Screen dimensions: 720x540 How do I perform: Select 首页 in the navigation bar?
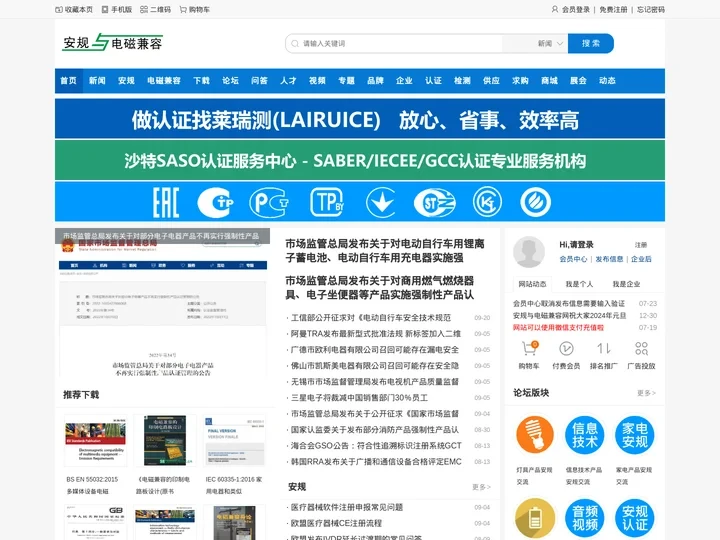[x=68, y=81]
